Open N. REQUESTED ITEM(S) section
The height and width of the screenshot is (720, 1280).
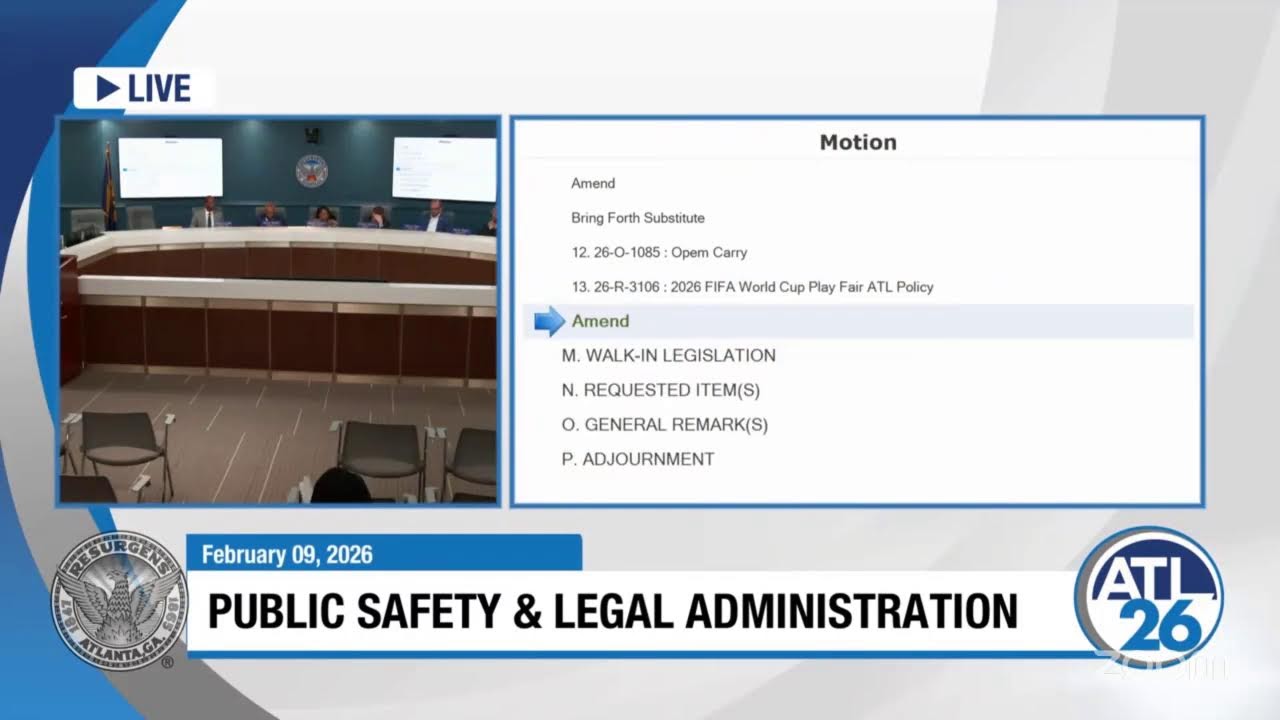pyautogui.click(x=661, y=390)
